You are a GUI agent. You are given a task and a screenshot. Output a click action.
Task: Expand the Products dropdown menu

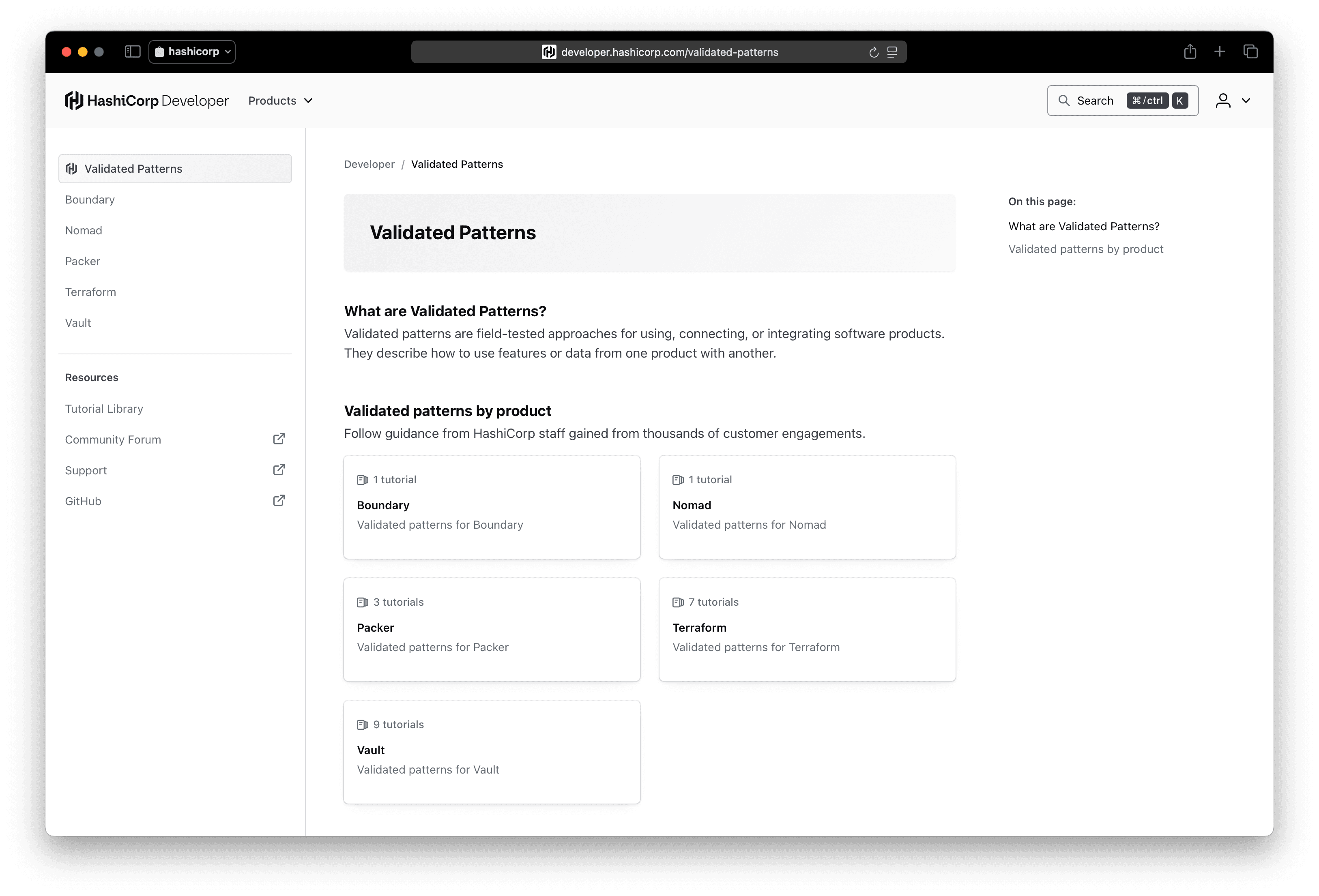coord(280,101)
